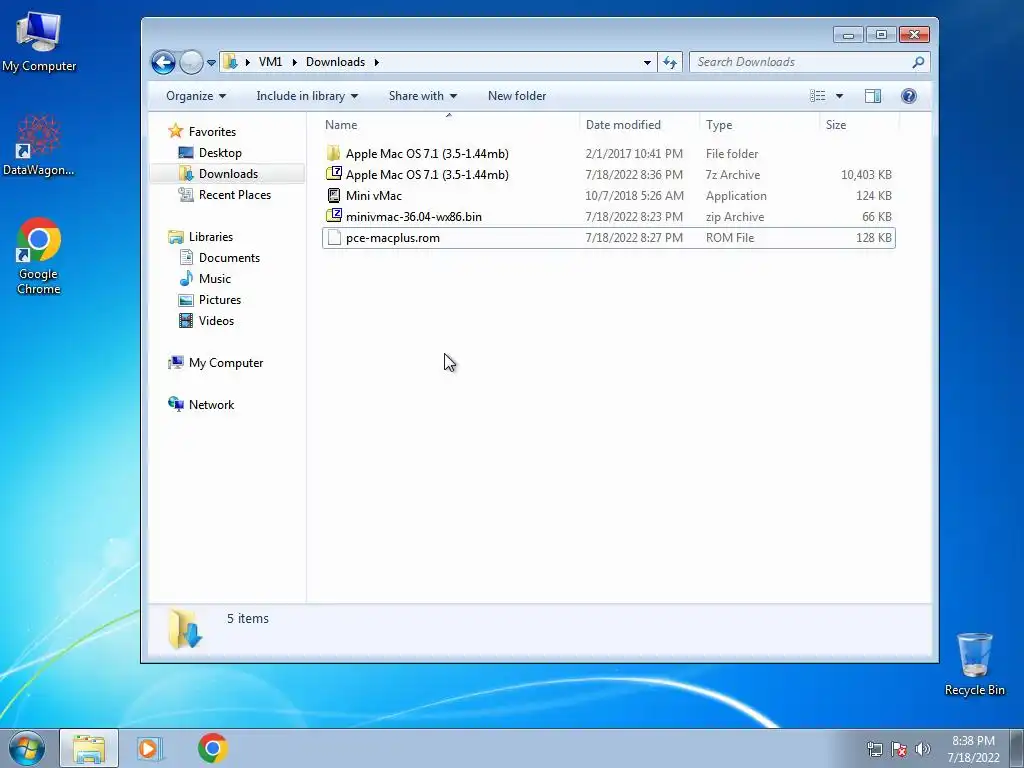Select My Computer desktop icon

[39, 41]
